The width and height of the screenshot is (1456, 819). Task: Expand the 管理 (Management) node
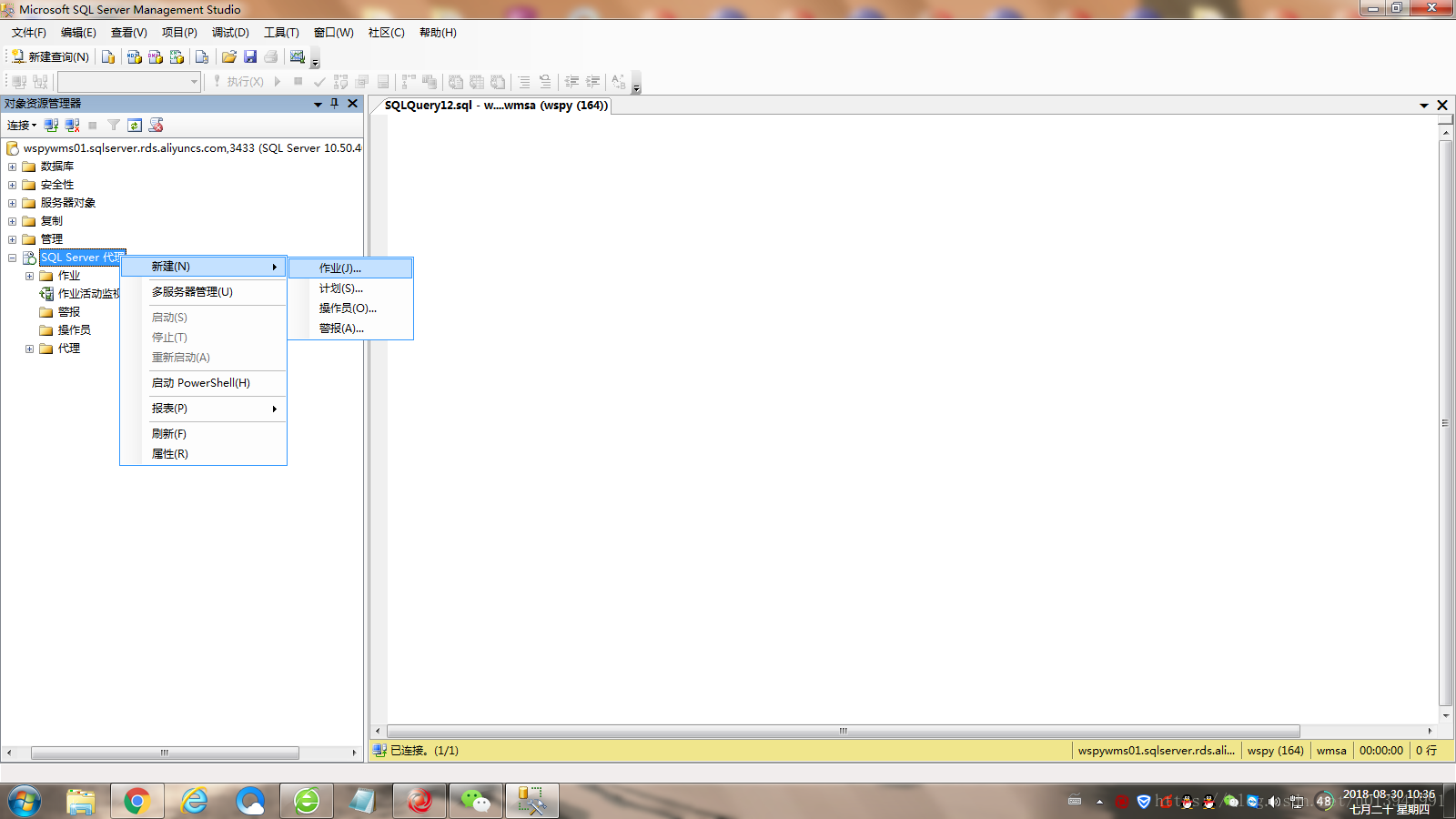coord(12,239)
